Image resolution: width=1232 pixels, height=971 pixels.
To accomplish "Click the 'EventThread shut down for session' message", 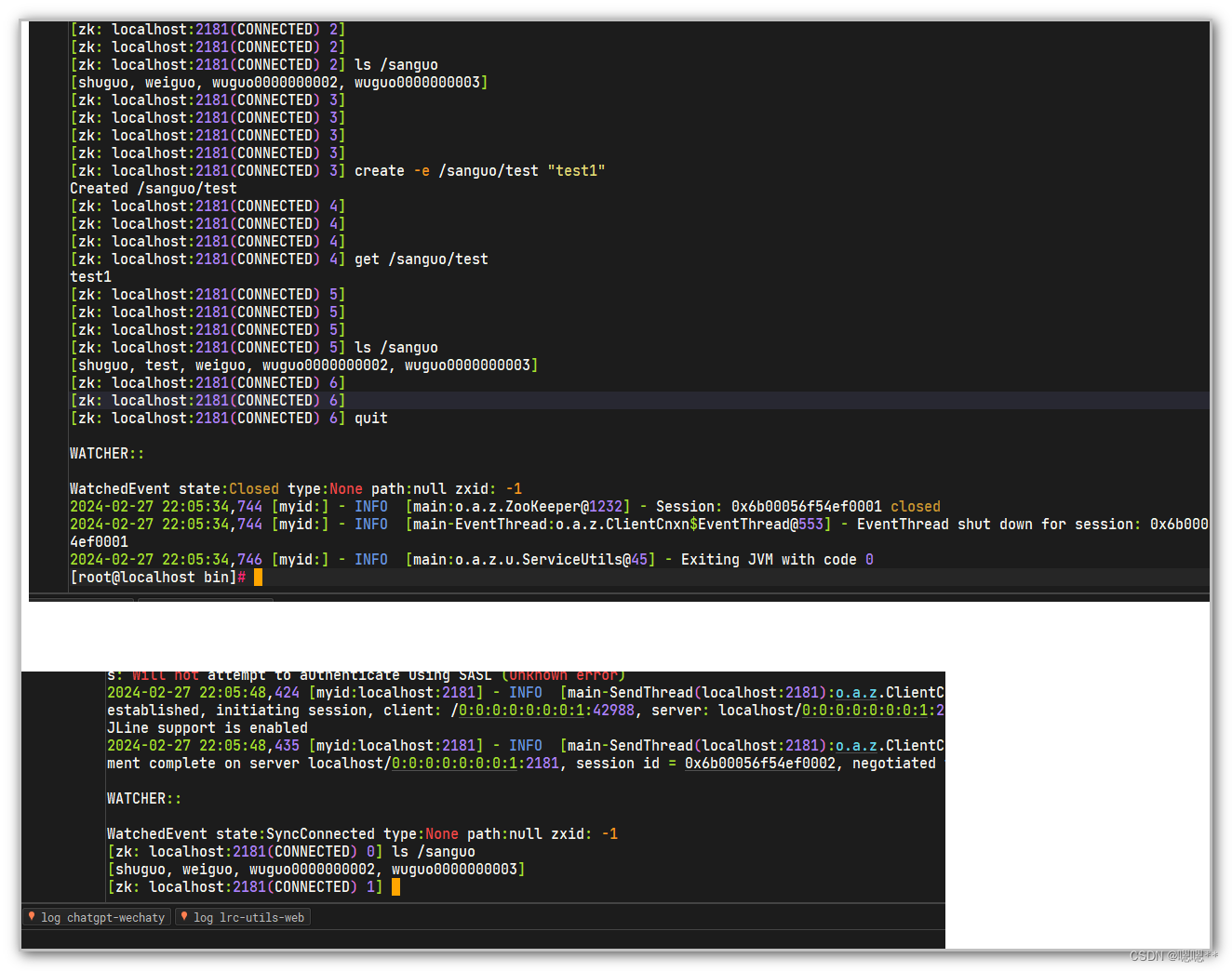I will pos(1033,525).
